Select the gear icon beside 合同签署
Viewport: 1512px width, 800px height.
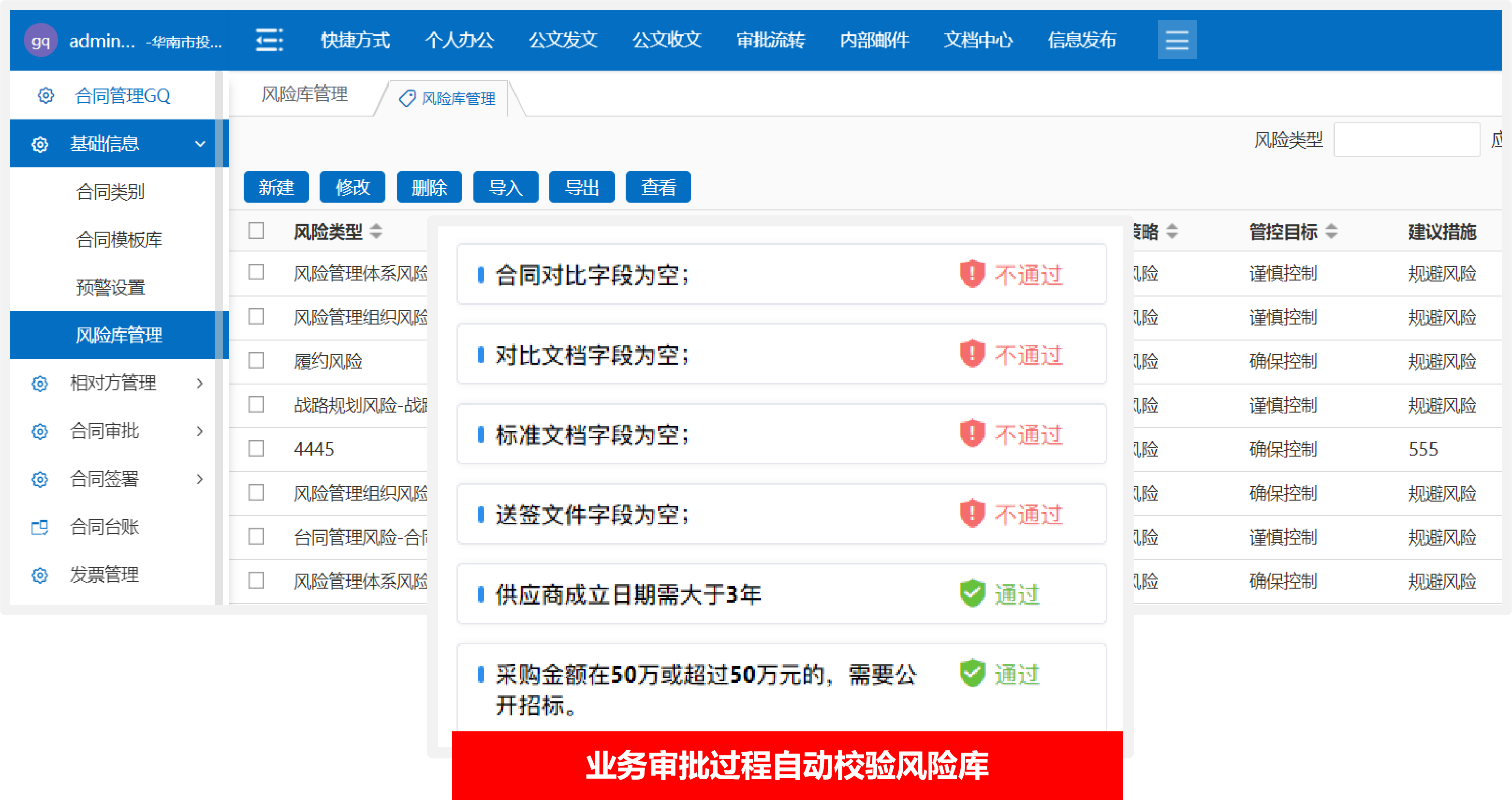coord(39,479)
